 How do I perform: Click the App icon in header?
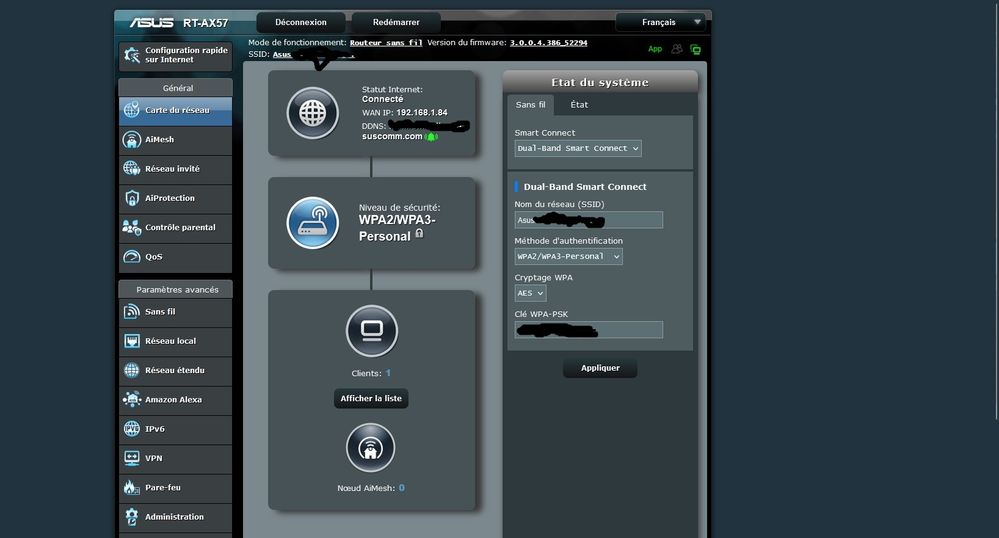tap(655, 48)
